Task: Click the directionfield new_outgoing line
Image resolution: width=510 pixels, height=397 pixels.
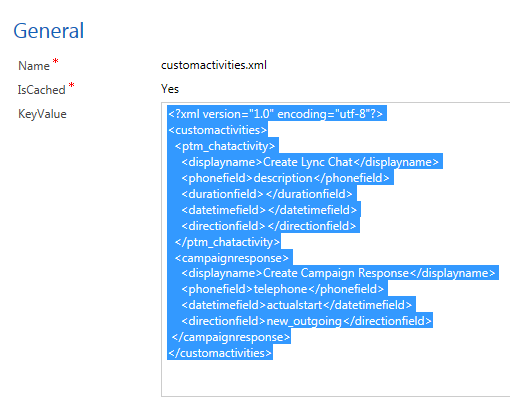Action: point(307,321)
